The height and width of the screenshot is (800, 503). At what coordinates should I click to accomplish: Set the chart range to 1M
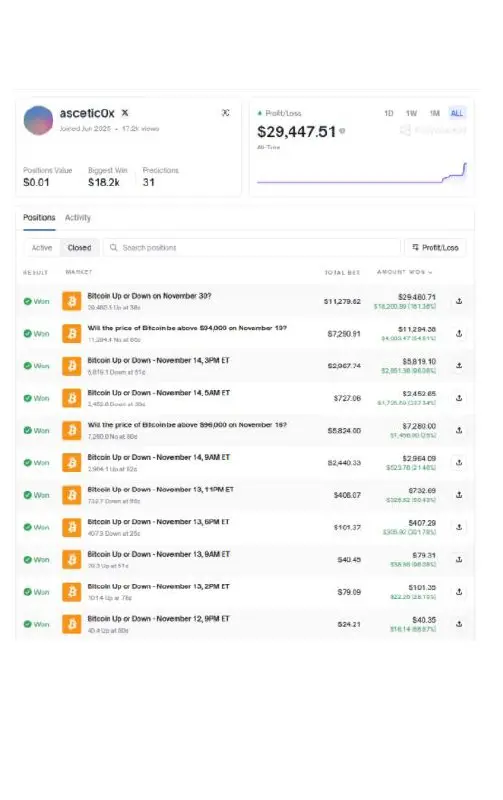435,113
